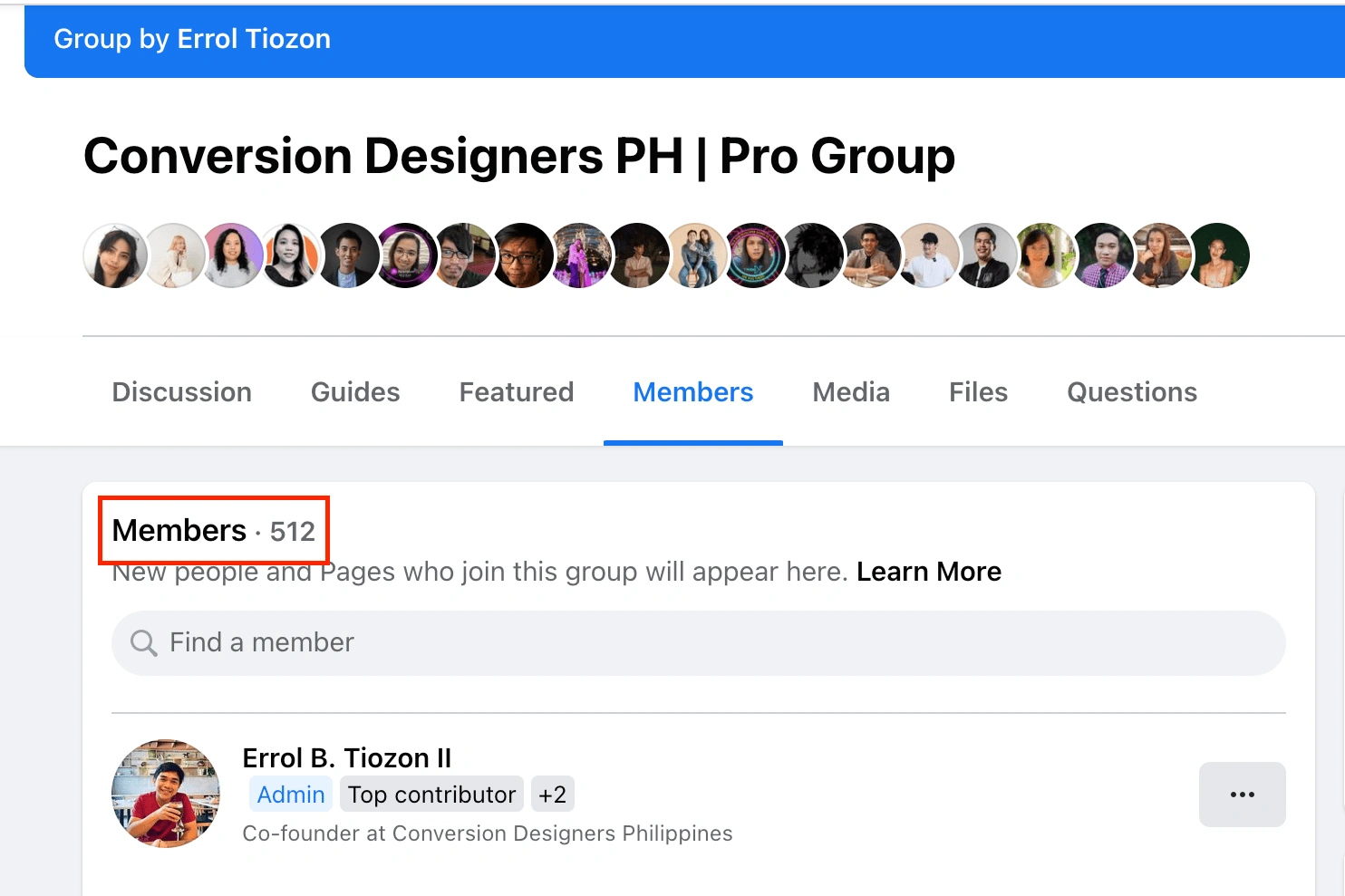Click the Top contributor badge
The image size is (1345, 896).
click(x=431, y=795)
